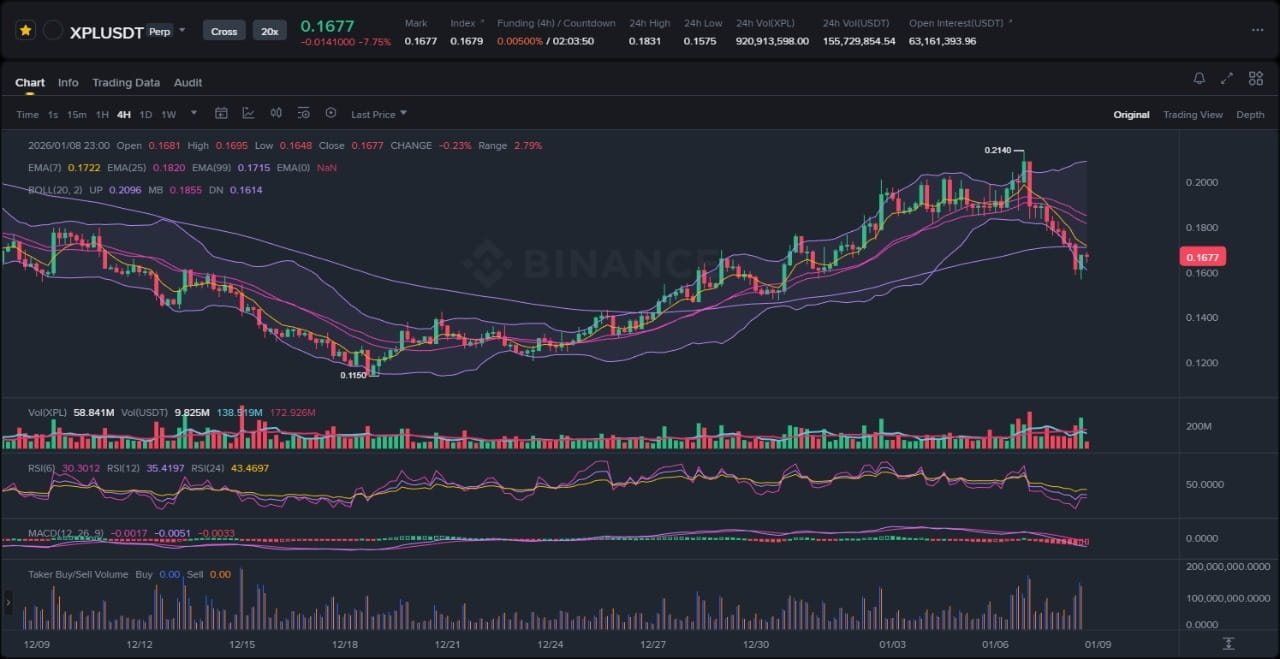This screenshot has height=659, width=1280.
Task: Click the RSI(12) indicator label
Action: tap(122, 468)
